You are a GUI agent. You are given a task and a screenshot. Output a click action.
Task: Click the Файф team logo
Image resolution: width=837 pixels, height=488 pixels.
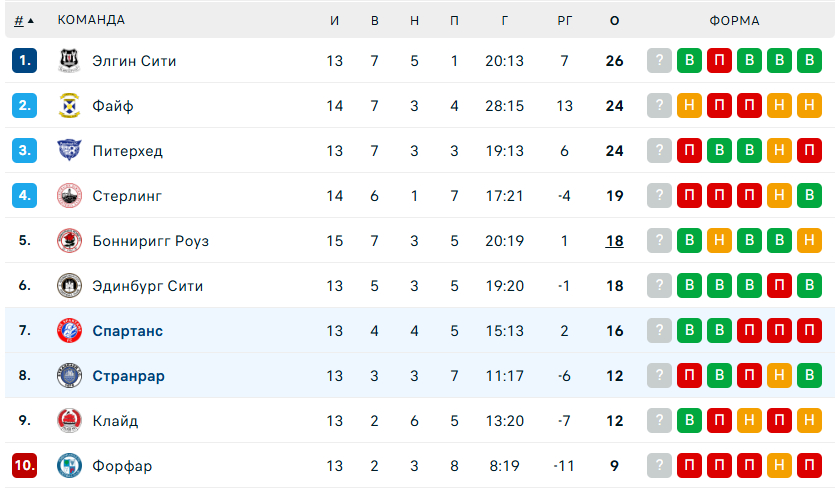click(x=69, y=106)
